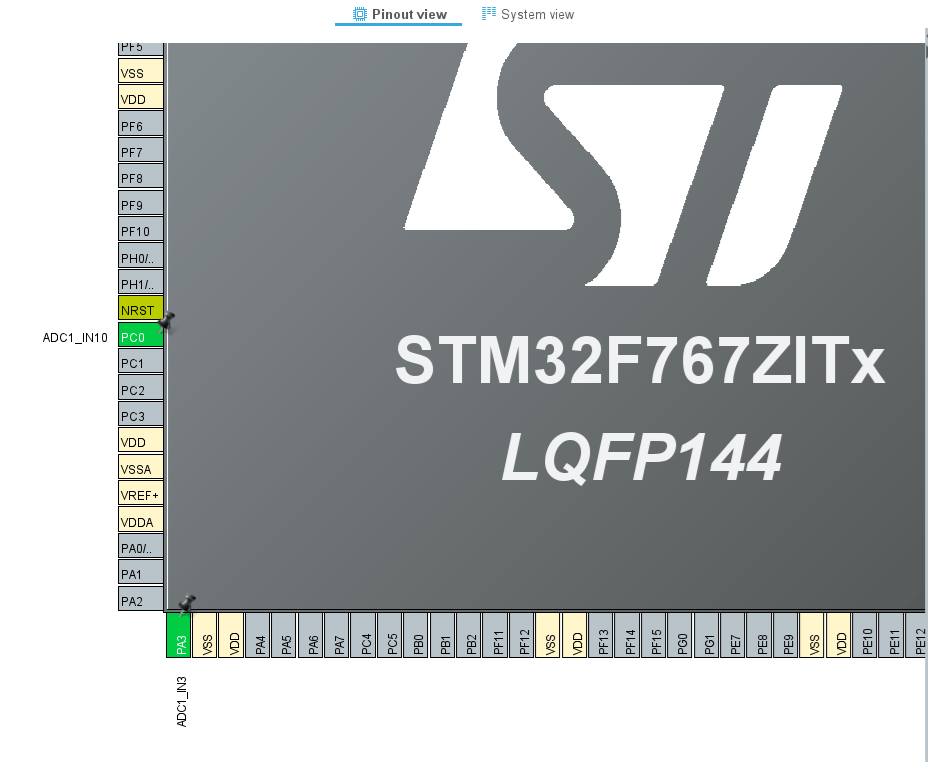Select pin PF9

click(141, 203)
